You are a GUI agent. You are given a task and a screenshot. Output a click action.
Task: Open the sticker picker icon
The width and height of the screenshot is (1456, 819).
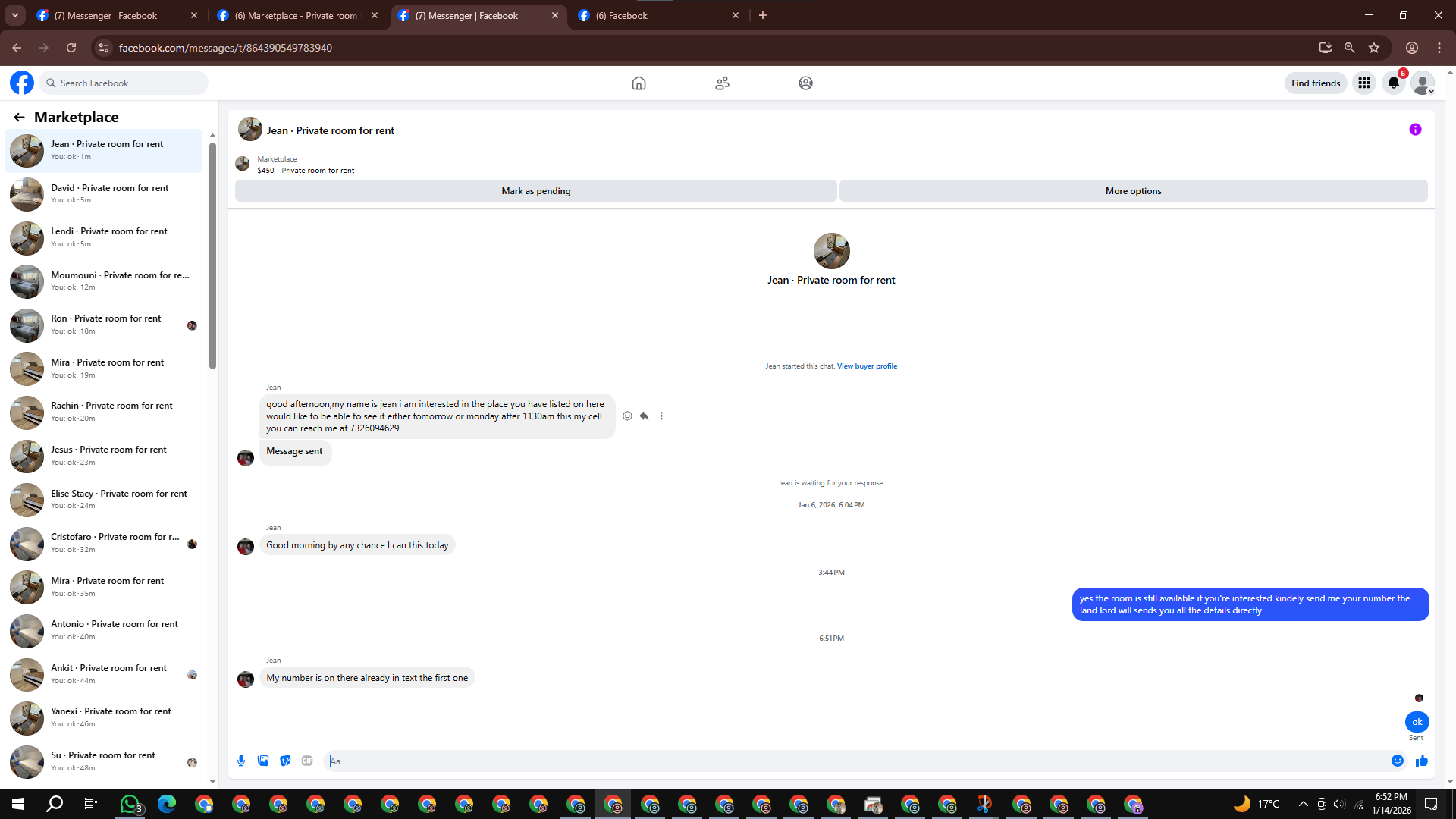[x=285, y=761]
